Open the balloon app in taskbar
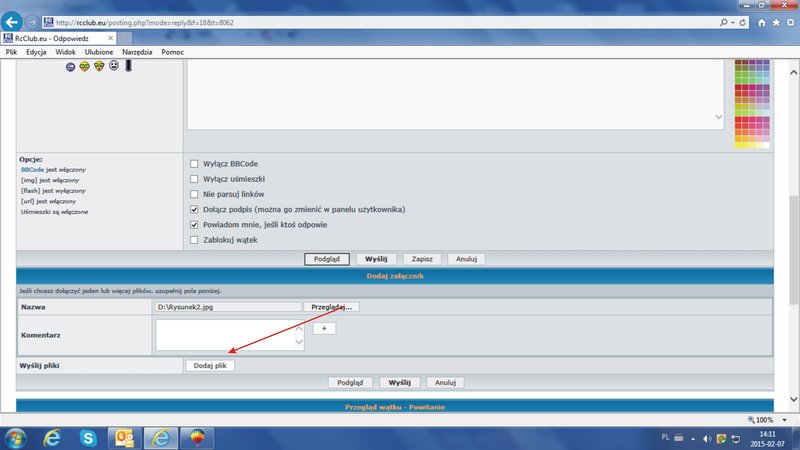Image resolution: width=800 pixels, height=450 pixels. [197, 438]
